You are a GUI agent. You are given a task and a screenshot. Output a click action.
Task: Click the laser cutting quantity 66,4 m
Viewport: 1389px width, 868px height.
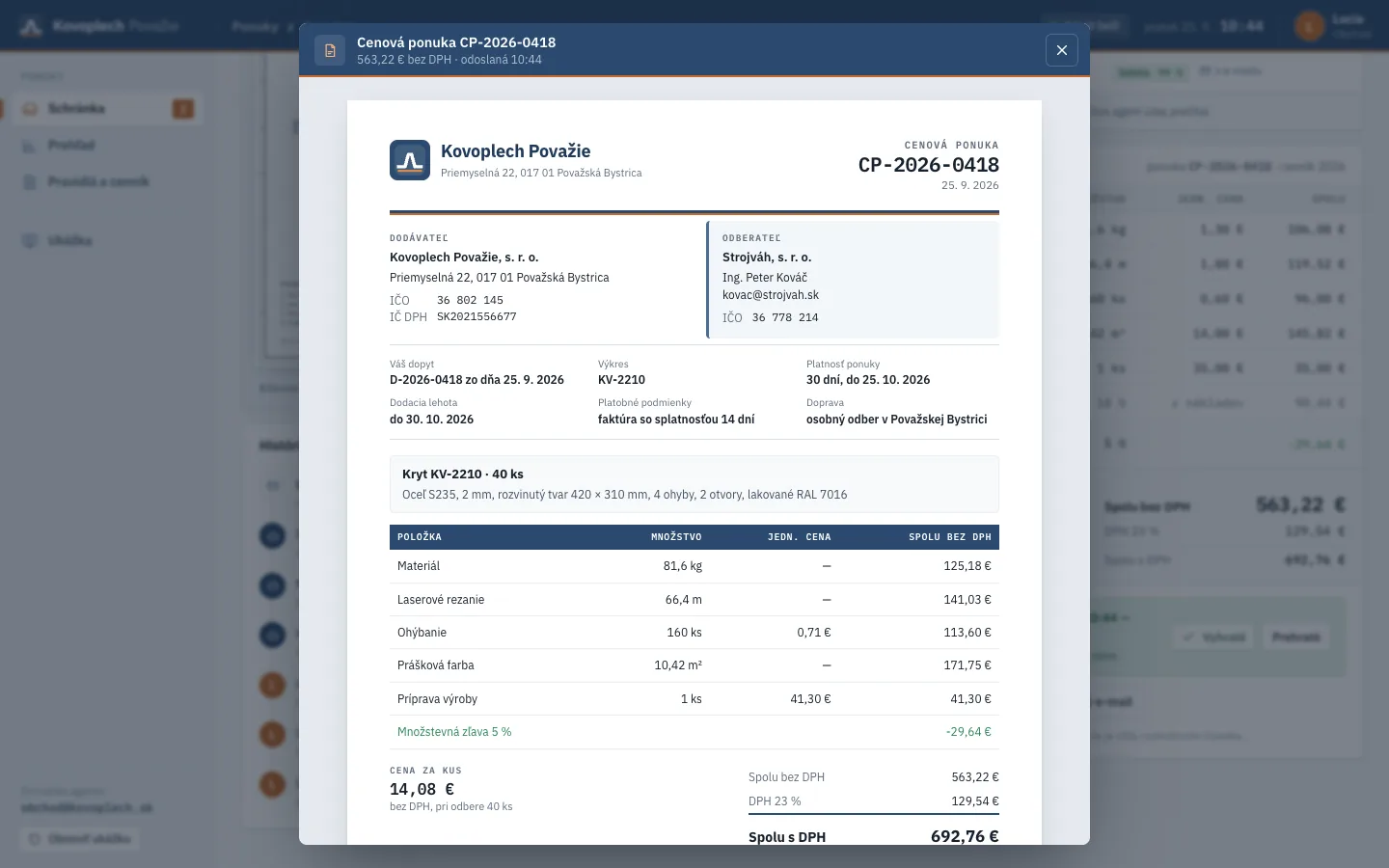pos(684,600)
